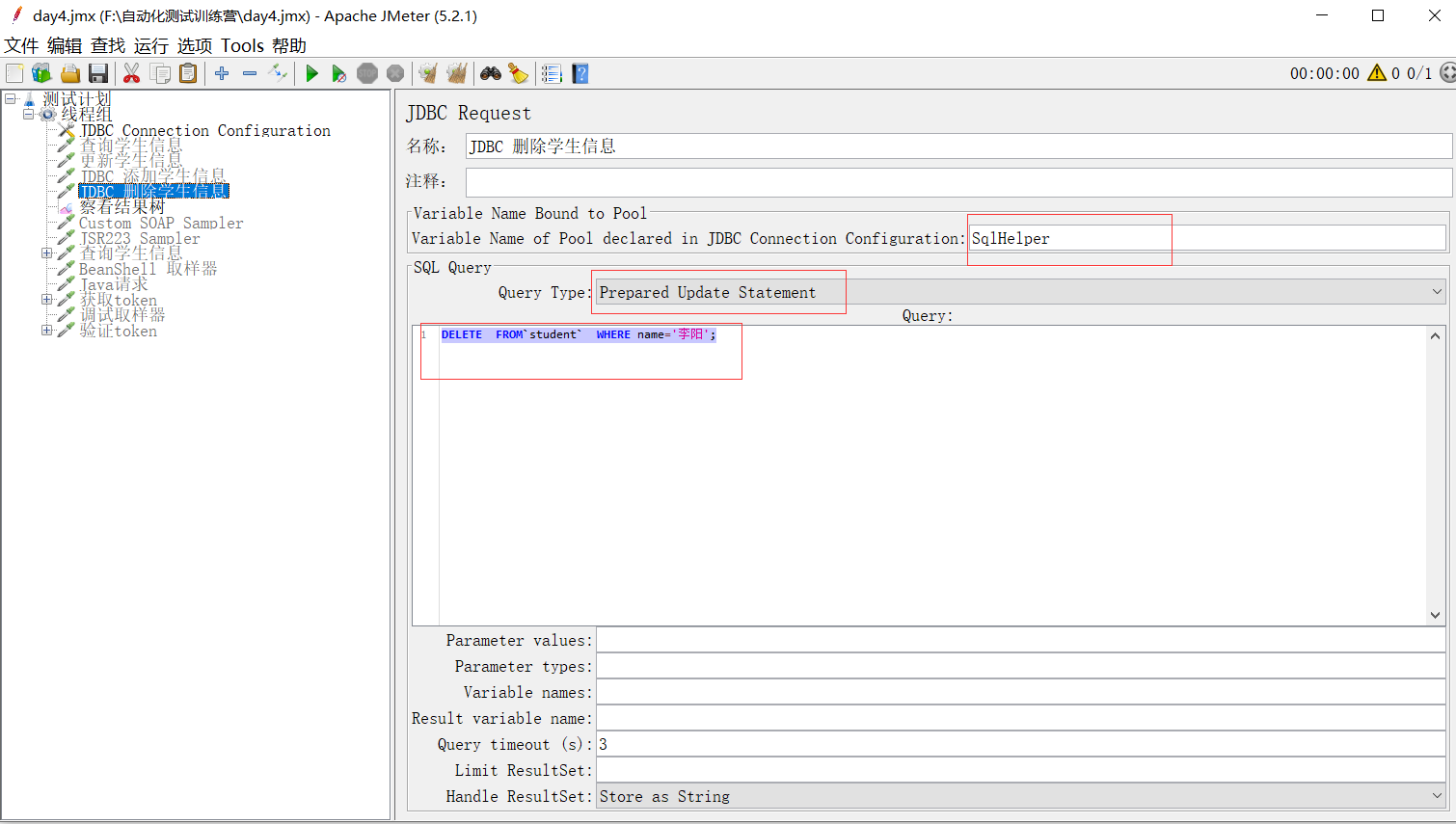Select Java请求 in the tree
Screen dimensions: 1456x824
tap(114, 284)
